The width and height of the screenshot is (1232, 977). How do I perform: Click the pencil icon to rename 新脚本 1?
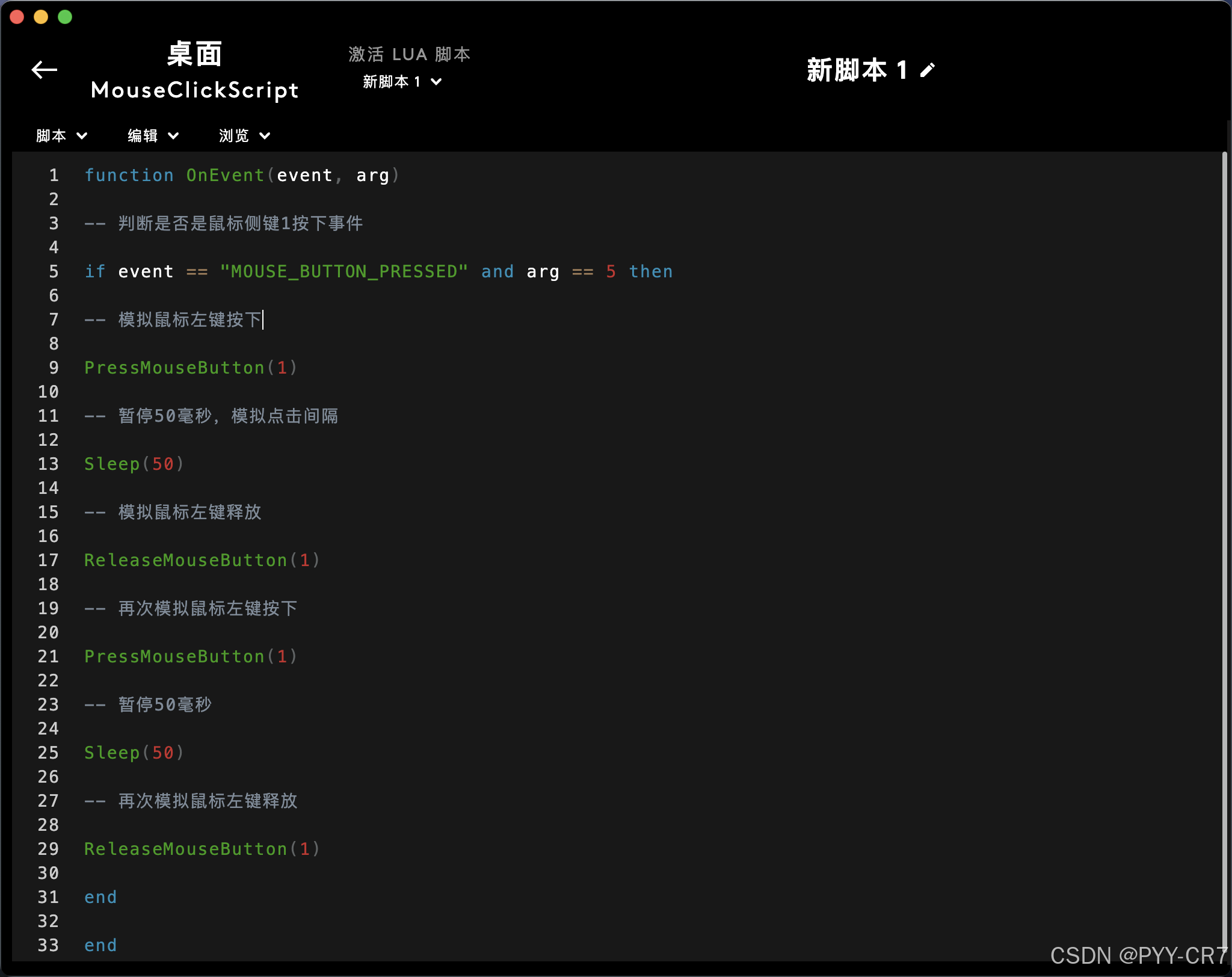926,69
